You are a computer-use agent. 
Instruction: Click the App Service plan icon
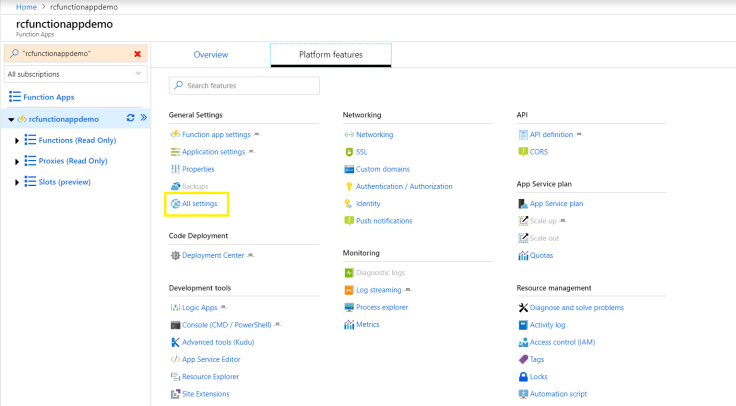pyautogui.click(x=523, y=204)
